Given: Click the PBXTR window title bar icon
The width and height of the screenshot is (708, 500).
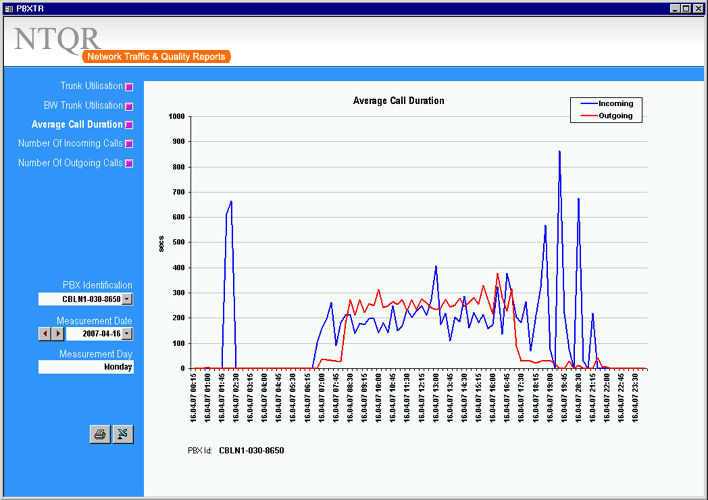Looking at the screenshot, I should click(x=8, y=7).
